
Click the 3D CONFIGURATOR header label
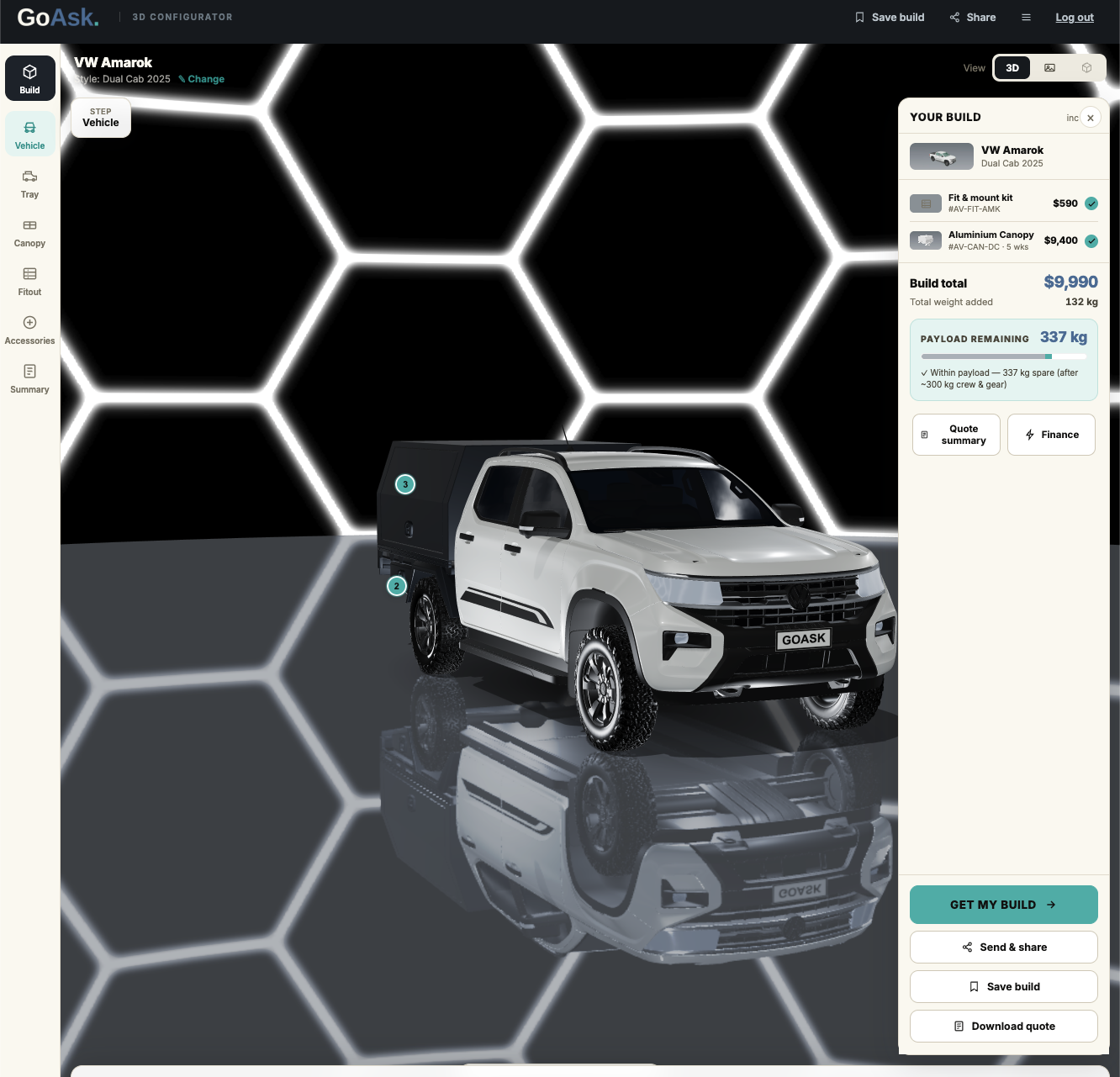pyautogui.click(x=182, y=17)
